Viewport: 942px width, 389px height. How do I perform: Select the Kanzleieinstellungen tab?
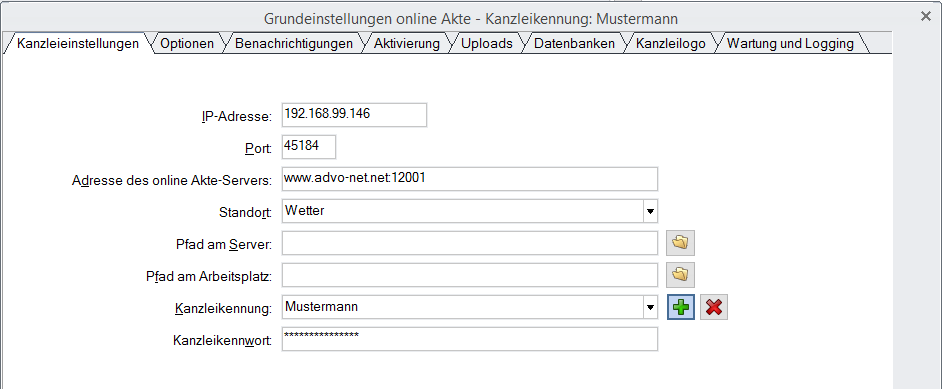[78, 44]
